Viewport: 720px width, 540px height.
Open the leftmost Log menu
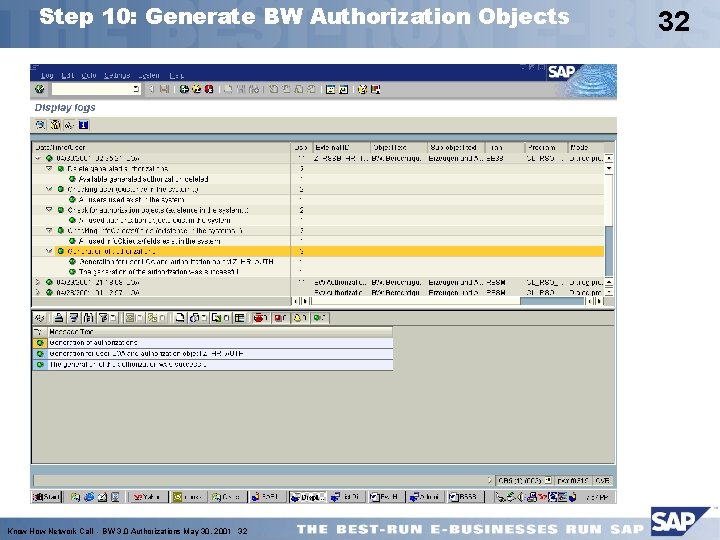click(x=47, y=75)
